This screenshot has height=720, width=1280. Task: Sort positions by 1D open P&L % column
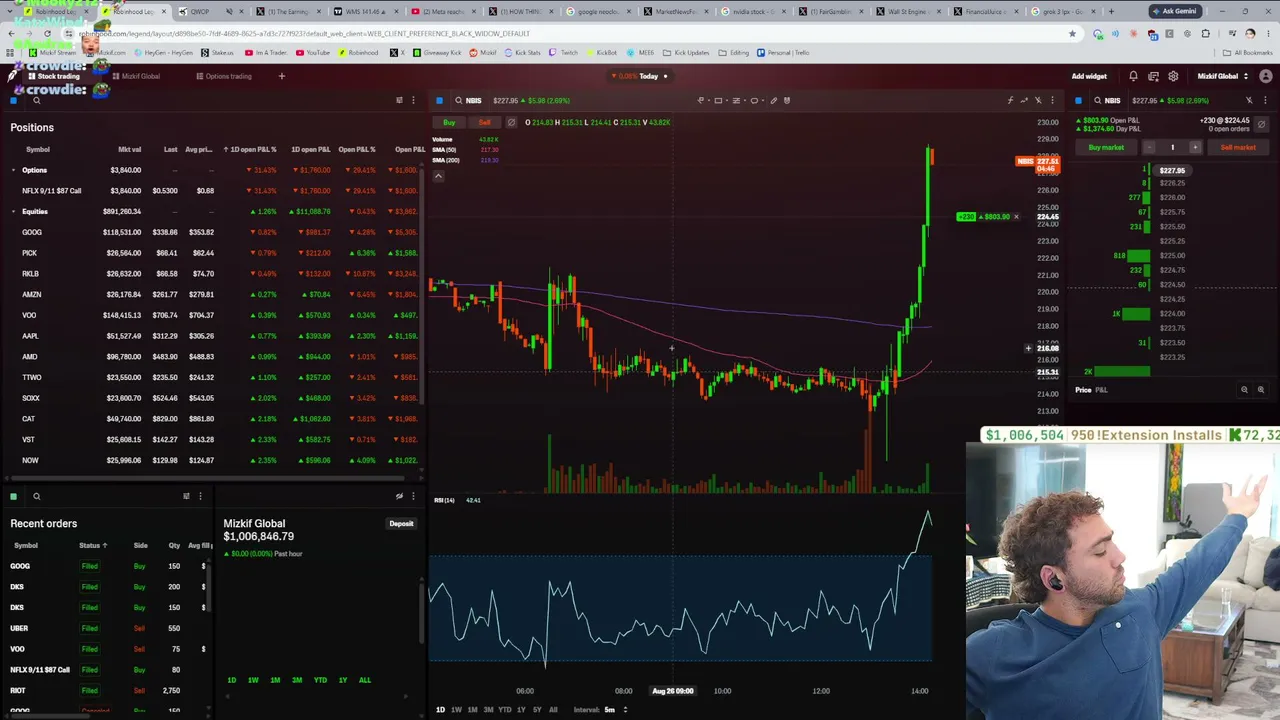coord(250,149)
